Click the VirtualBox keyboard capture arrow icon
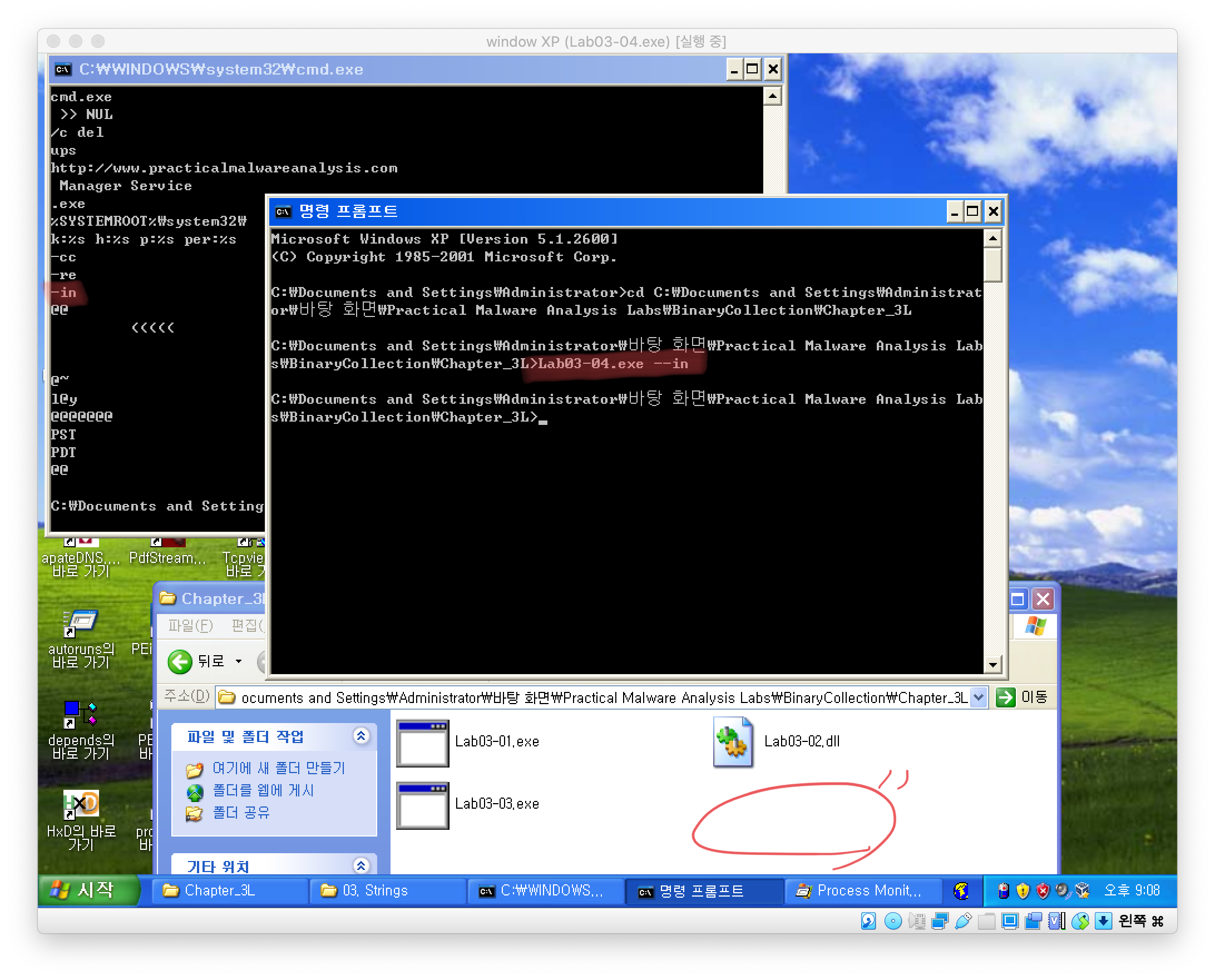 coord(1103,921)
